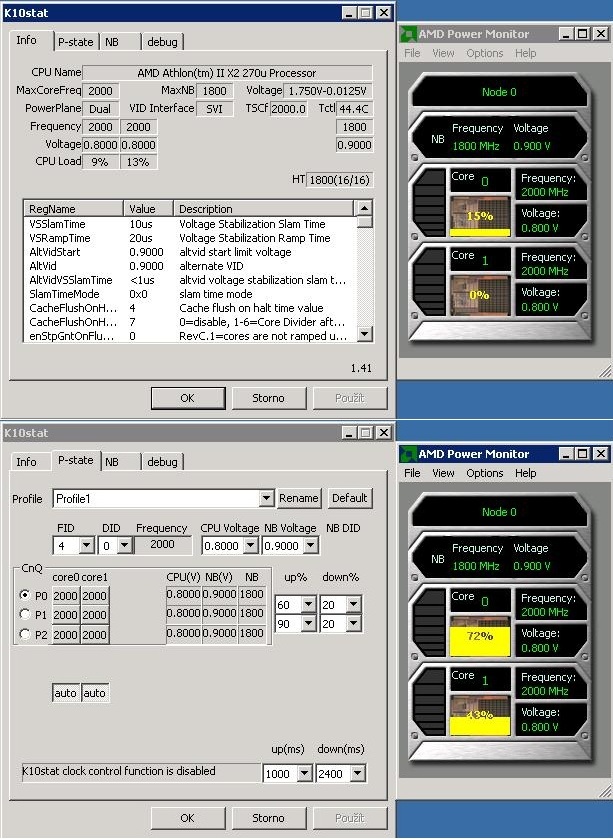613x839 pixels.
Task: Click OK in lower K10stat window
Action: click(188, 818)
